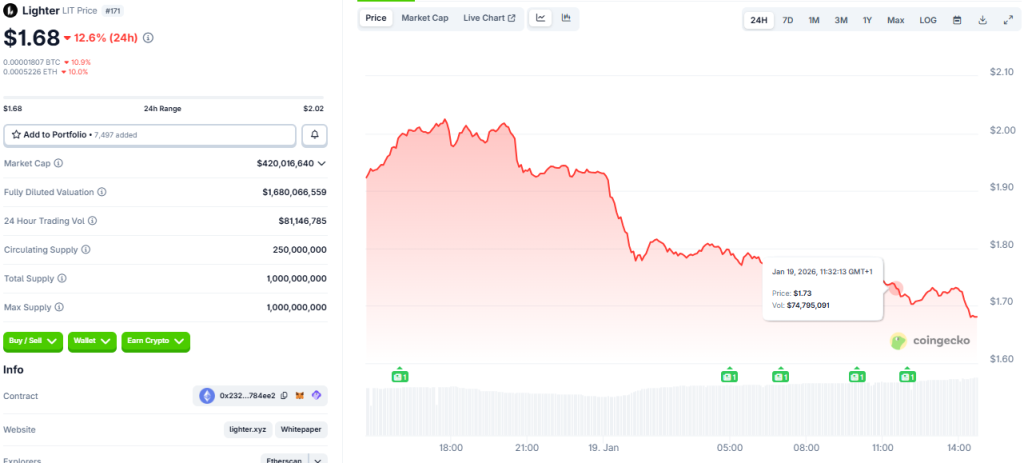Image resolution: width=1024 pixels, height=463 pixels.
Task: Click the Market Cap info icon
Action: point(58,163)
